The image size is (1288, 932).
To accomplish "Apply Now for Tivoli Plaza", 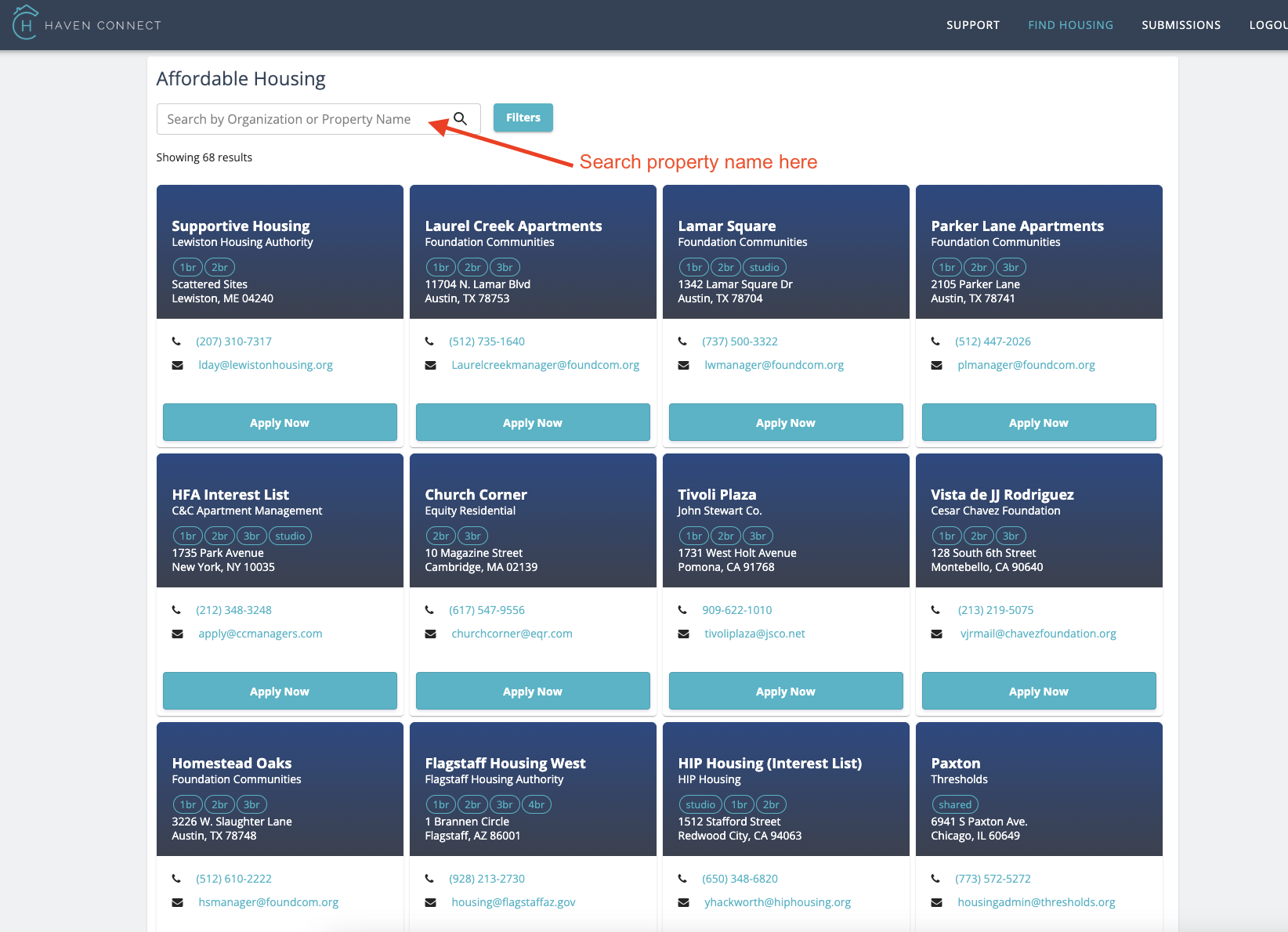I will pos(786,691).
